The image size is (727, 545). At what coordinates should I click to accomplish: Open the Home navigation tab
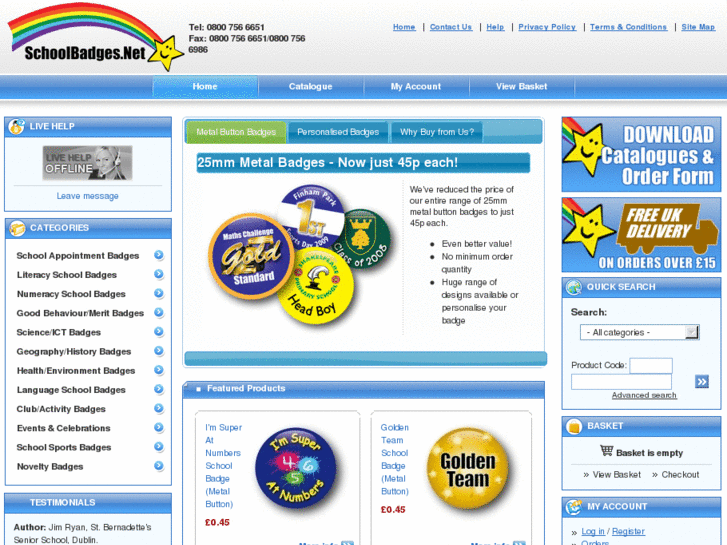[x=205, y=87]
